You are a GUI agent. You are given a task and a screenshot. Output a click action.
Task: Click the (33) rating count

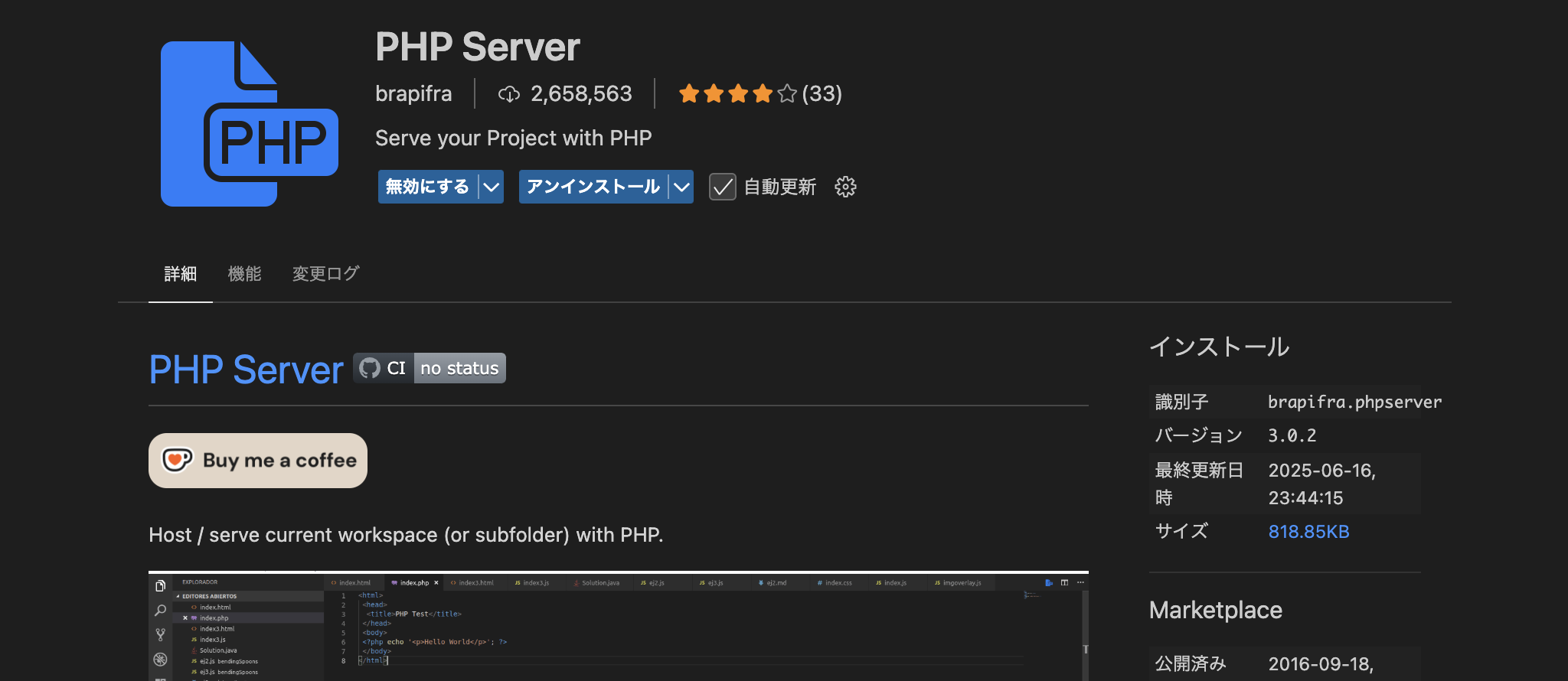822,94
